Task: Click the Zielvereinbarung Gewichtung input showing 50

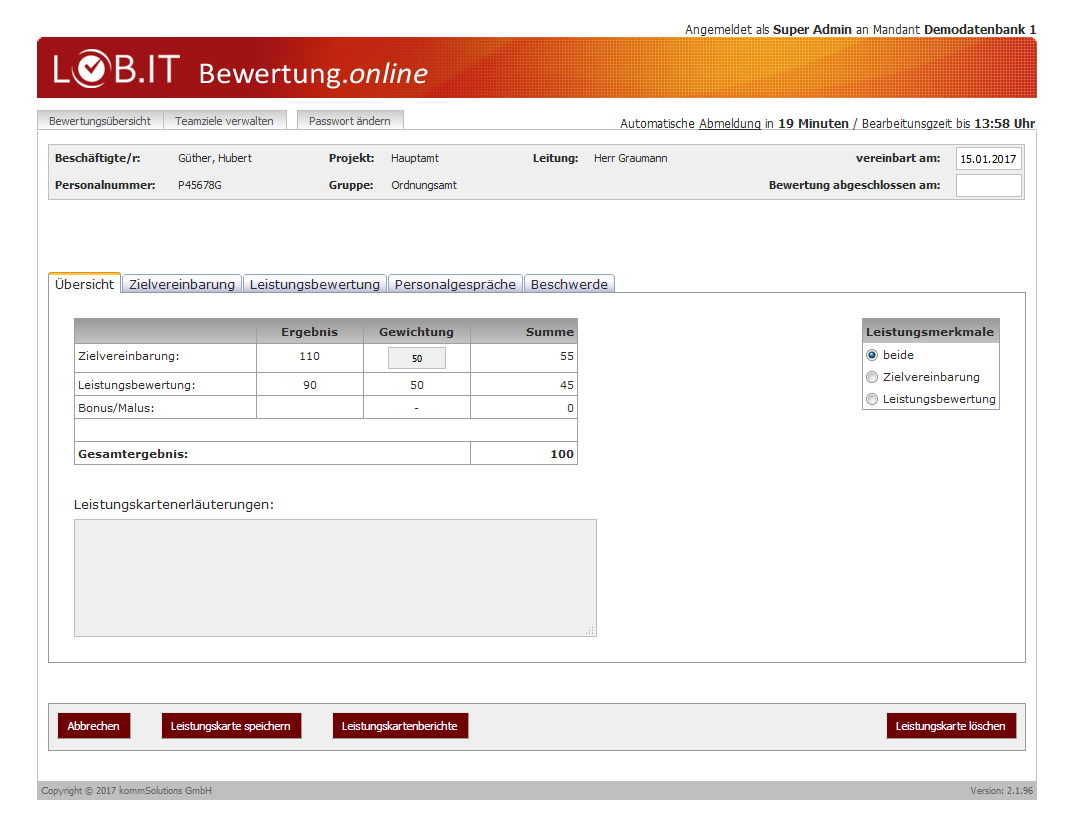Action: [x=417, y=358]
